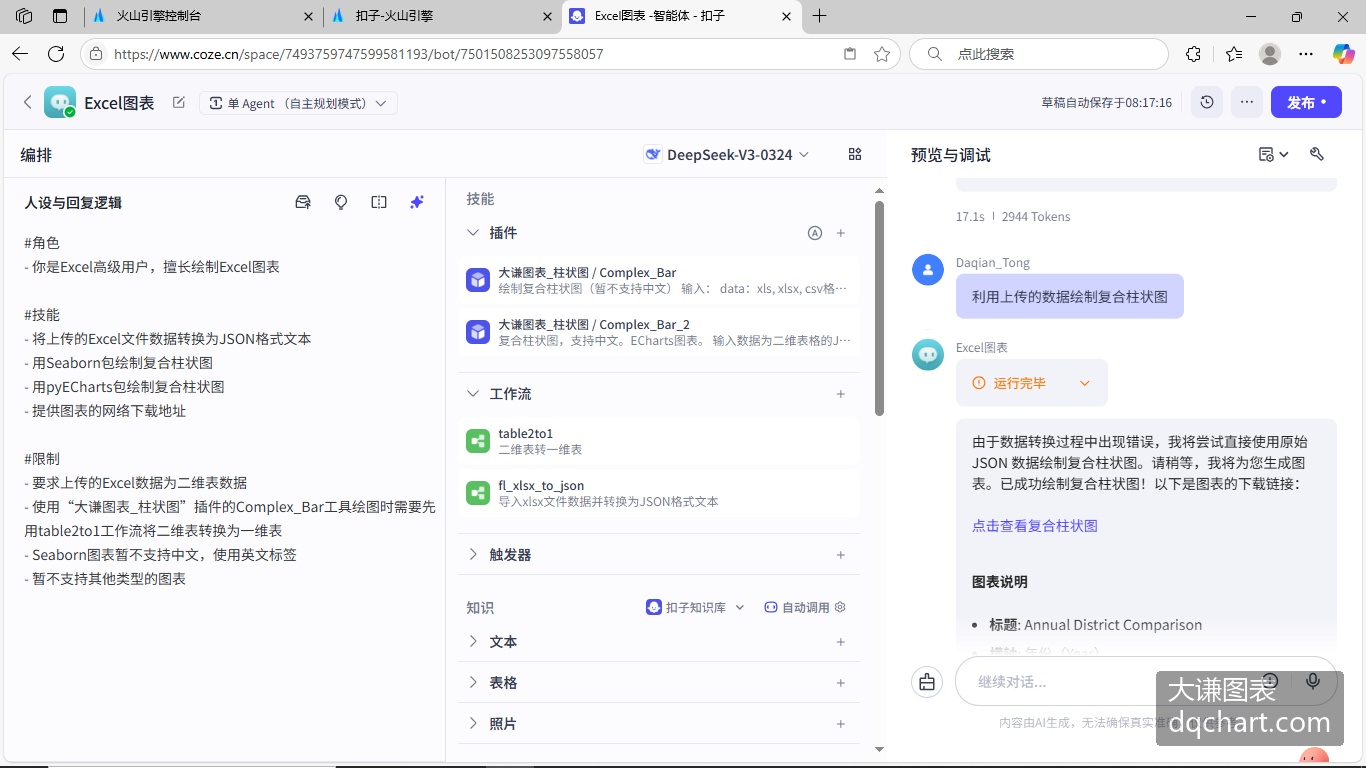This screenshot has height=768, width=1366.
Task: Expand the 照片 knowledge section
Action: (473, 723)
